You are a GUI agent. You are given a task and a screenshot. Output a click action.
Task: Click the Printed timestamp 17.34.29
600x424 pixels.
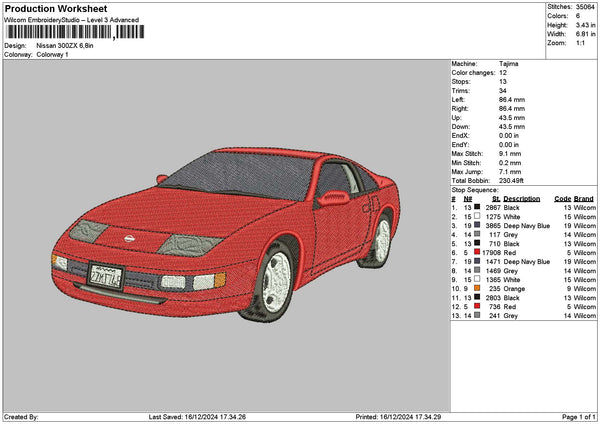click(x=428, y=417)
